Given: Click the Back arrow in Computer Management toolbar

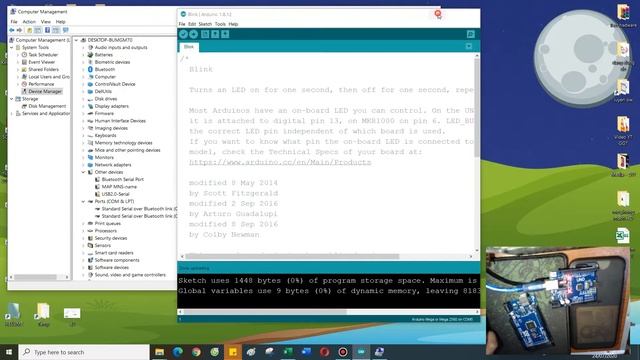Looking at the screenshot, I should pyautogui.click(x=12, y=30).
